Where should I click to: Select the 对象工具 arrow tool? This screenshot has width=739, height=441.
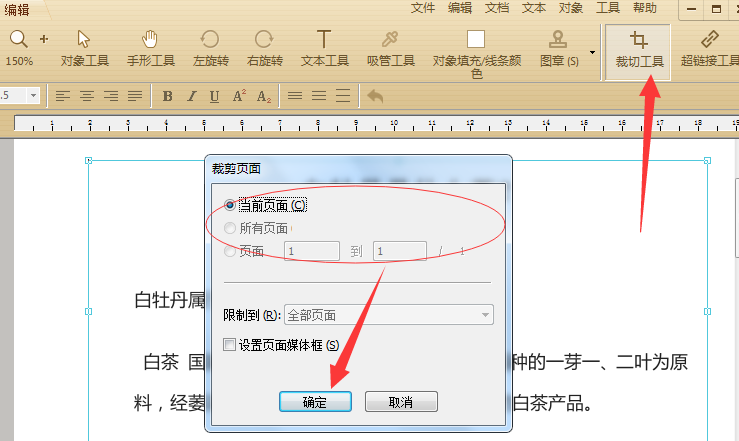[x=84, y=48]
